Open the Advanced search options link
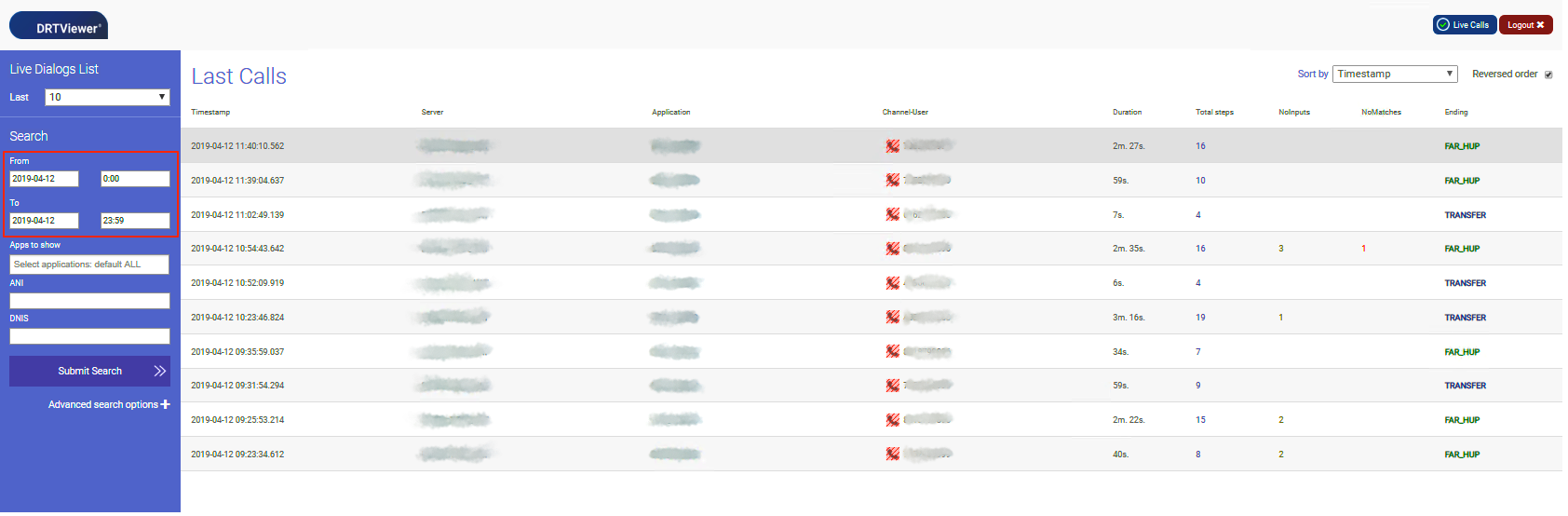 pos(102,404)
